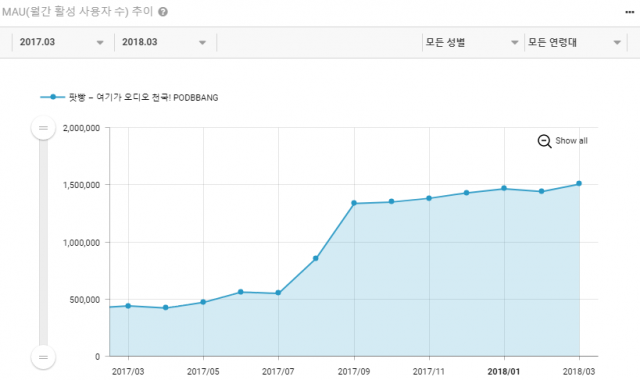Click the Show all link text

(571, 141)
